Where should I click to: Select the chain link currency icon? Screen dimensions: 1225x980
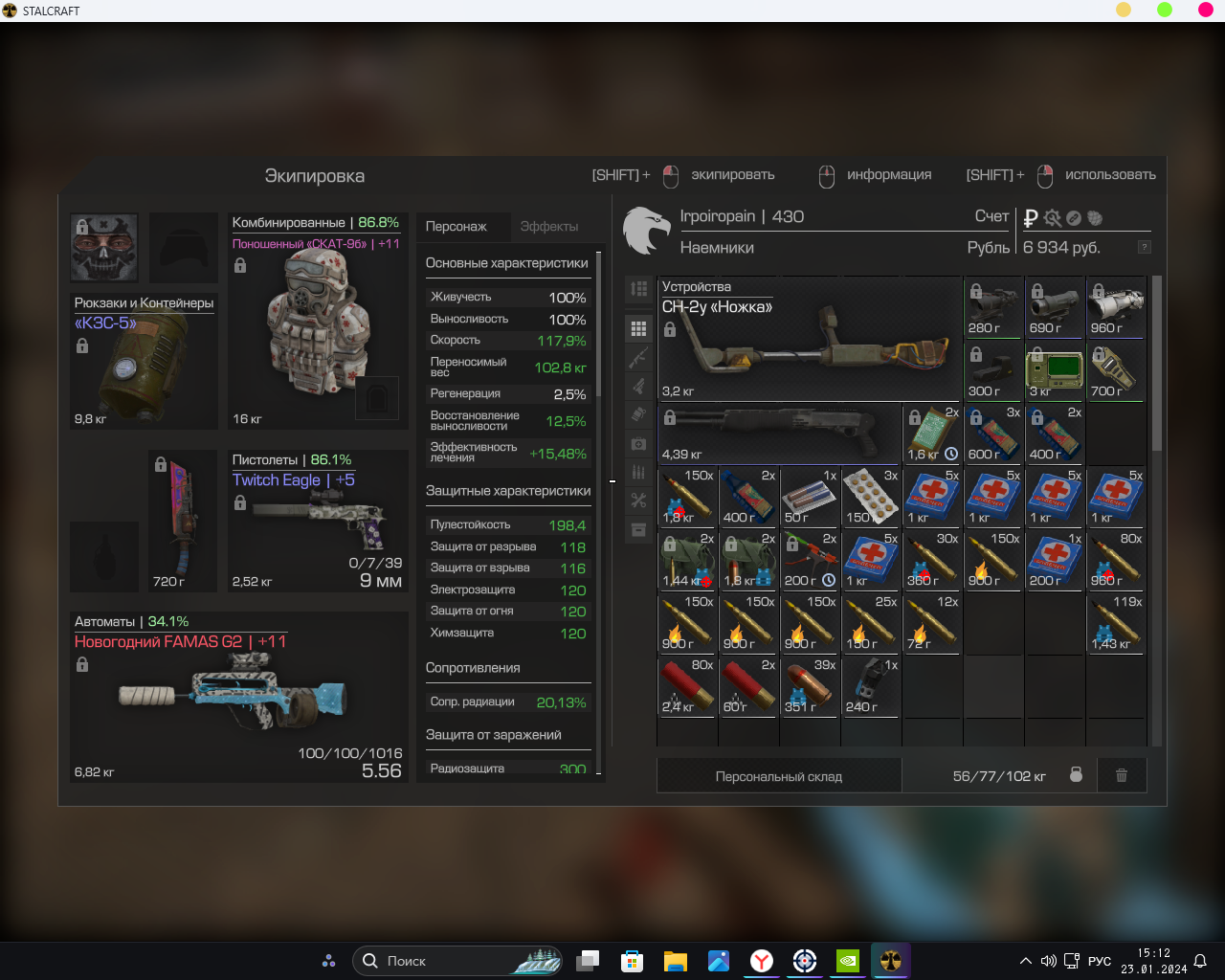point(1074,217)
